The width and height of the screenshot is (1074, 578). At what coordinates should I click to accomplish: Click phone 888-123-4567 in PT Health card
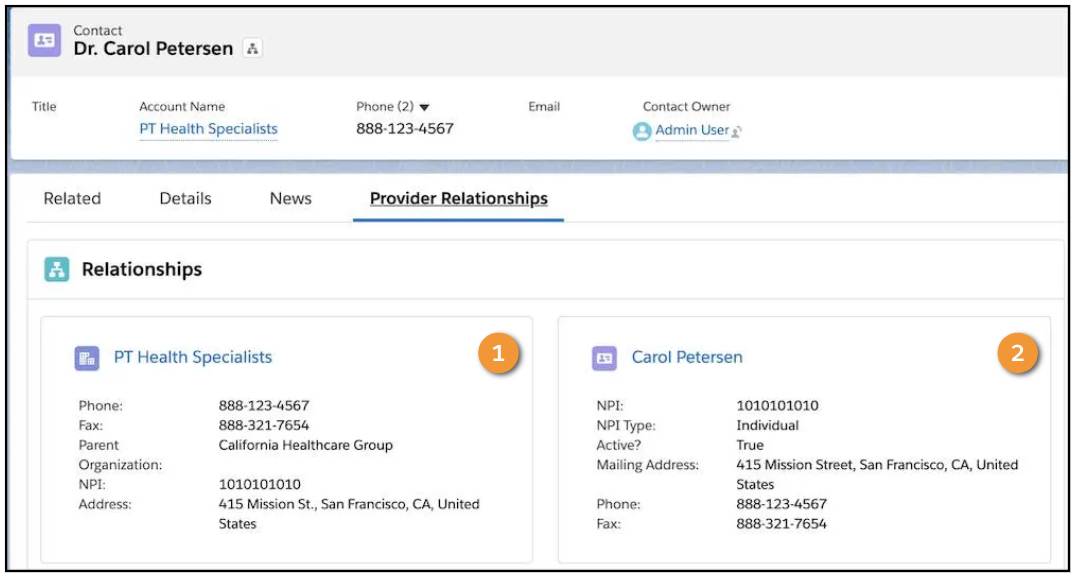point(264,405)
